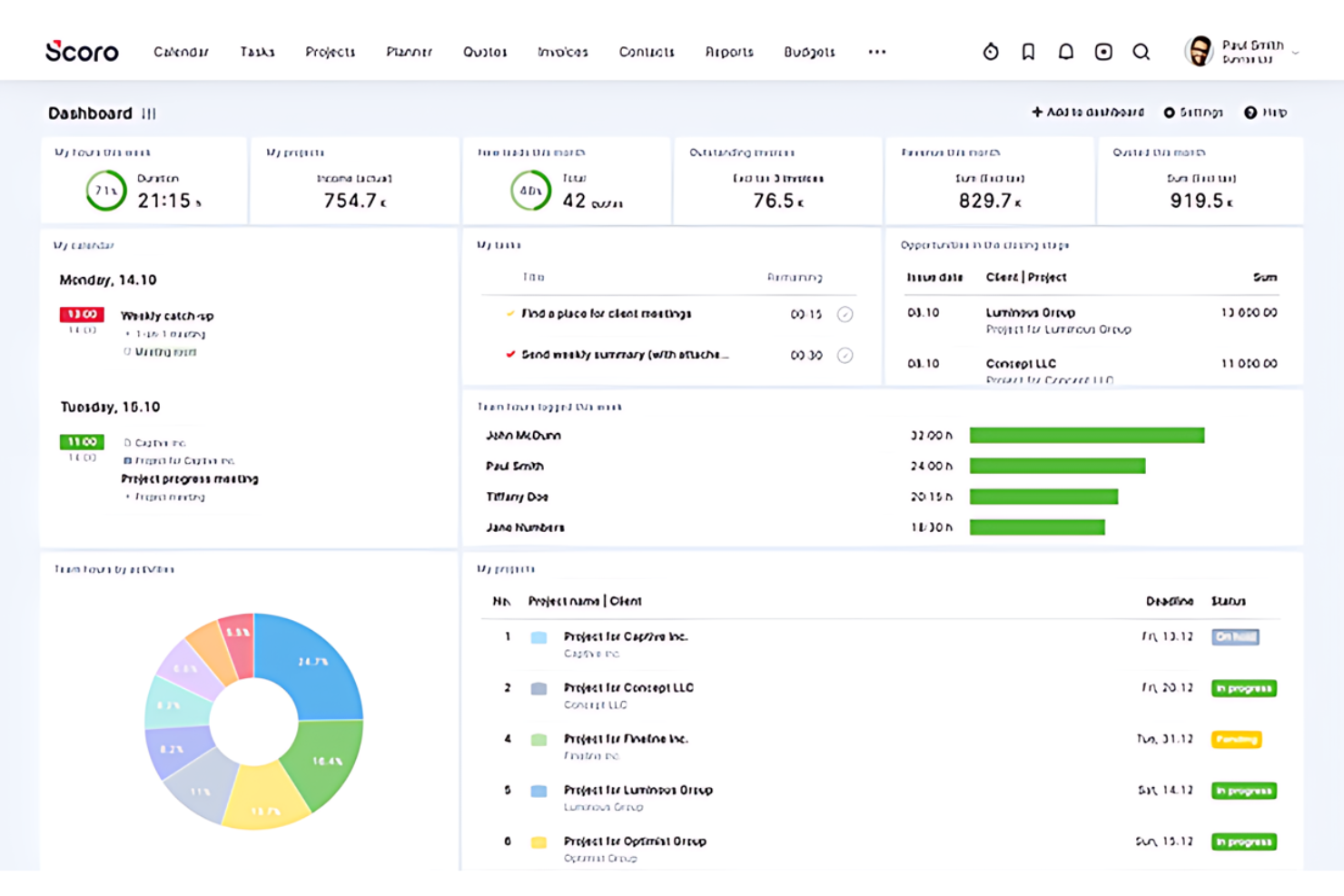The image size is (1344, 896).
Task: Click the green 11:00 time badge
Action: 82,442
